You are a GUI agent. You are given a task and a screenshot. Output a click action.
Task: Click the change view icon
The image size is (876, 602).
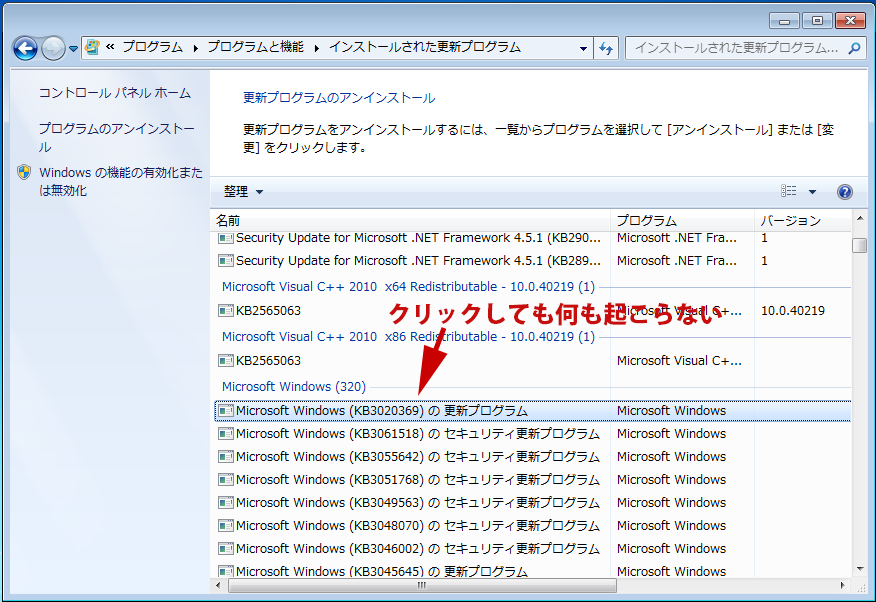point(788,191)
